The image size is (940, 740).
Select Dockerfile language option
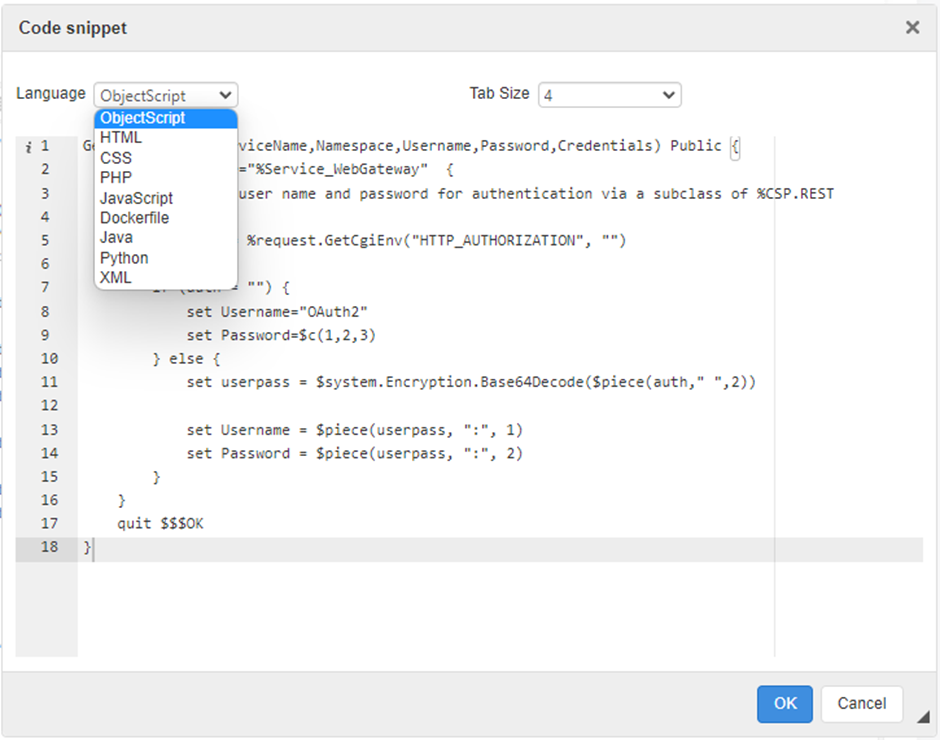[135, 218]
